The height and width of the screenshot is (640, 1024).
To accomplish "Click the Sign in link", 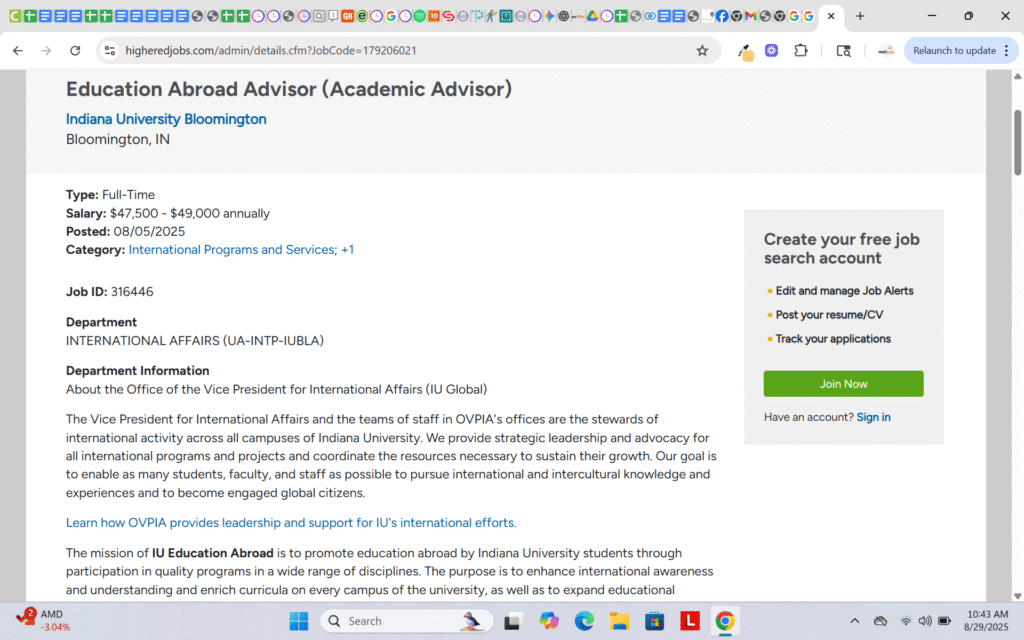I will [x=873, y=417].
